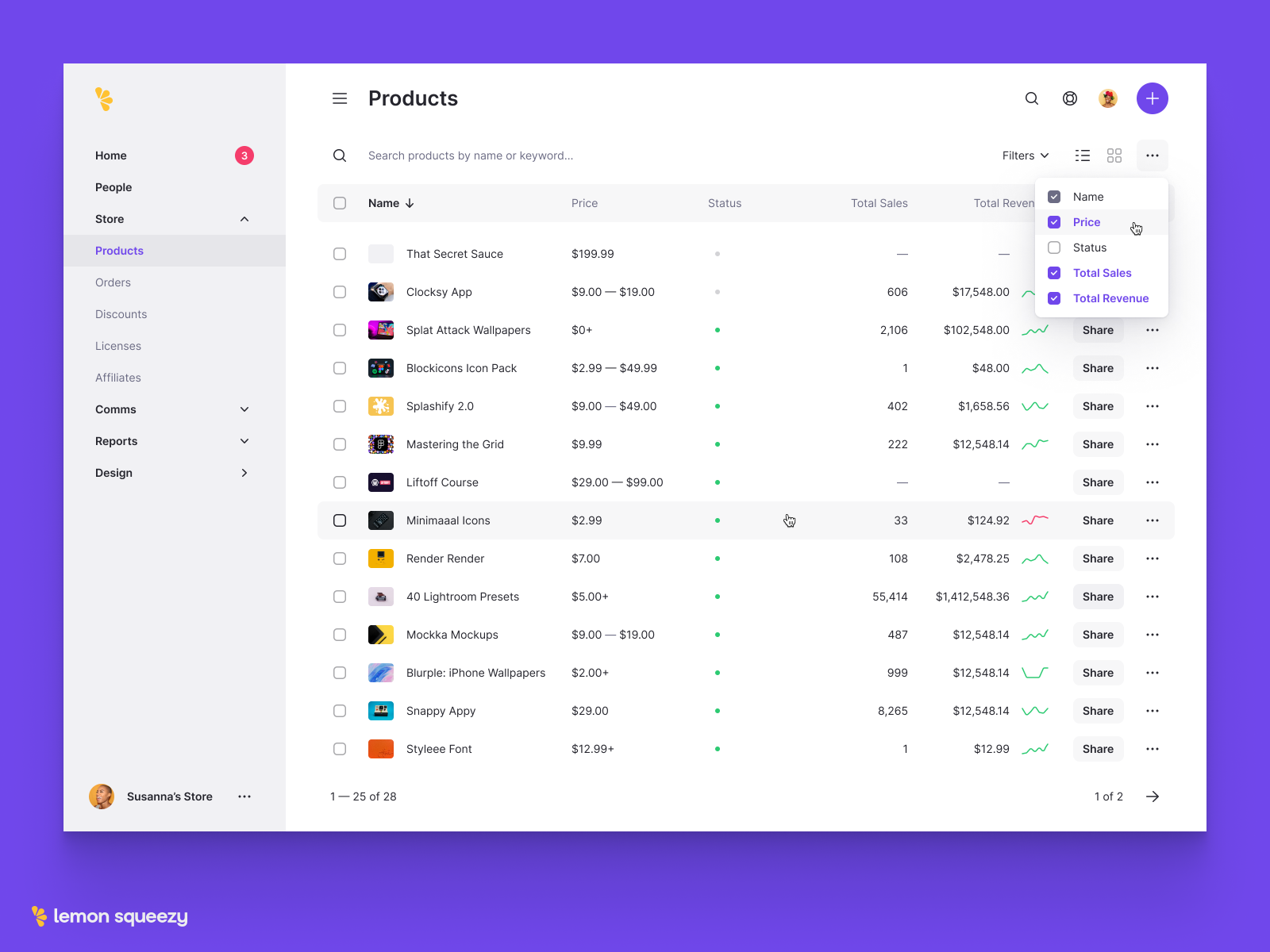
Task: Open more options for Mastering the Grid
Action: click(1153, 444)
